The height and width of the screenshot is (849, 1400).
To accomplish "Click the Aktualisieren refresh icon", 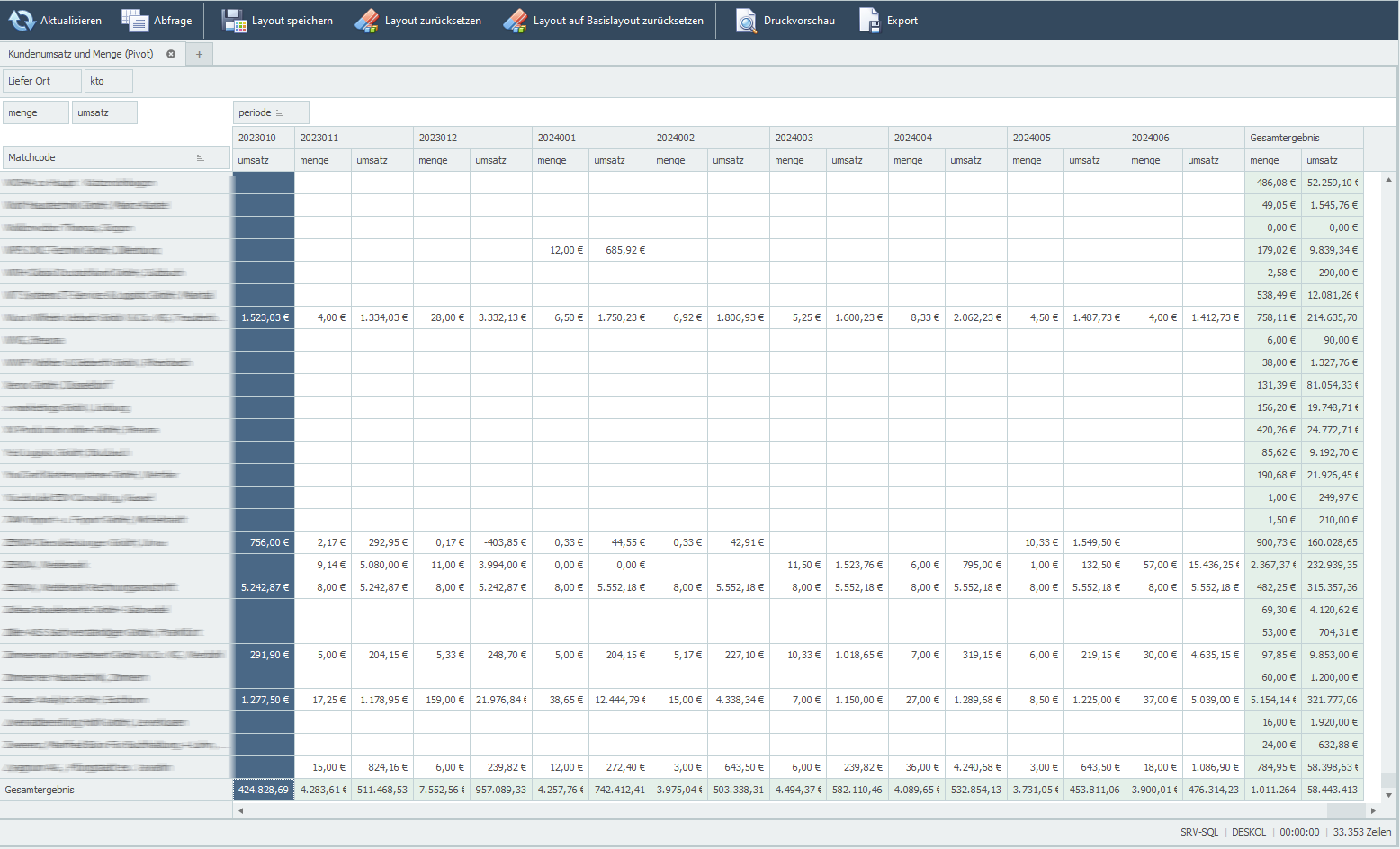I will (x=22, y=20).
